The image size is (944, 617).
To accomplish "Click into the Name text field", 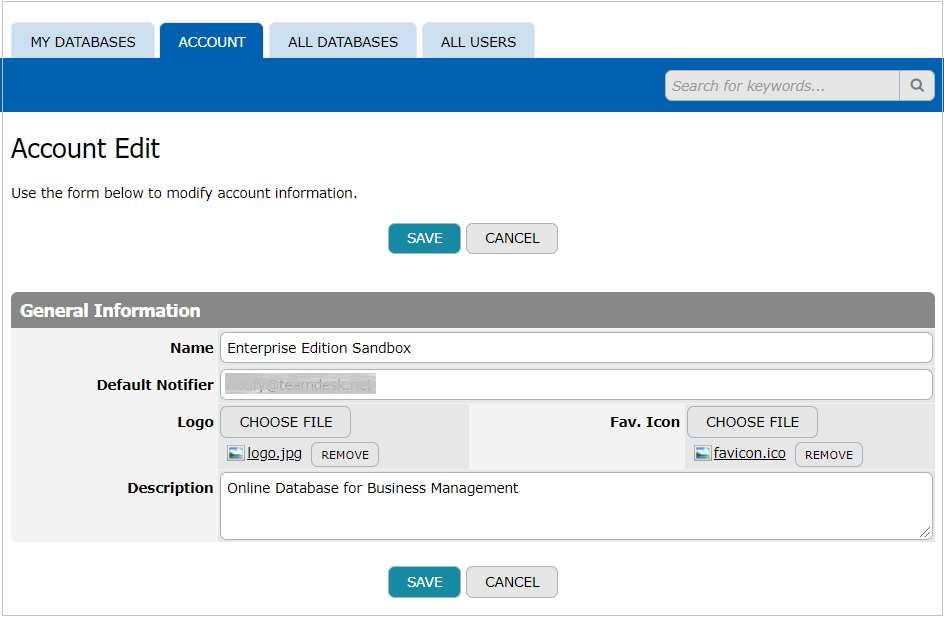I will [x=576, y=348].
